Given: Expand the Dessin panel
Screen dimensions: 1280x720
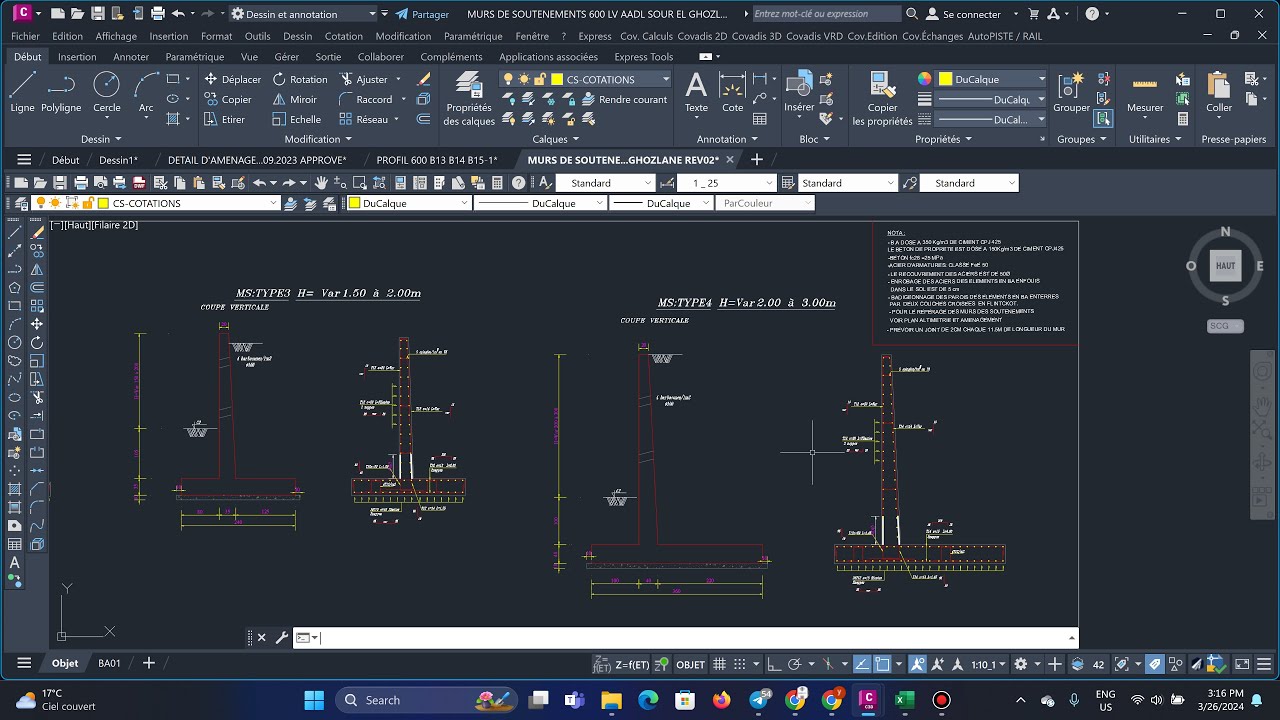Looking at the screenshot, I should tap(100, 139).
